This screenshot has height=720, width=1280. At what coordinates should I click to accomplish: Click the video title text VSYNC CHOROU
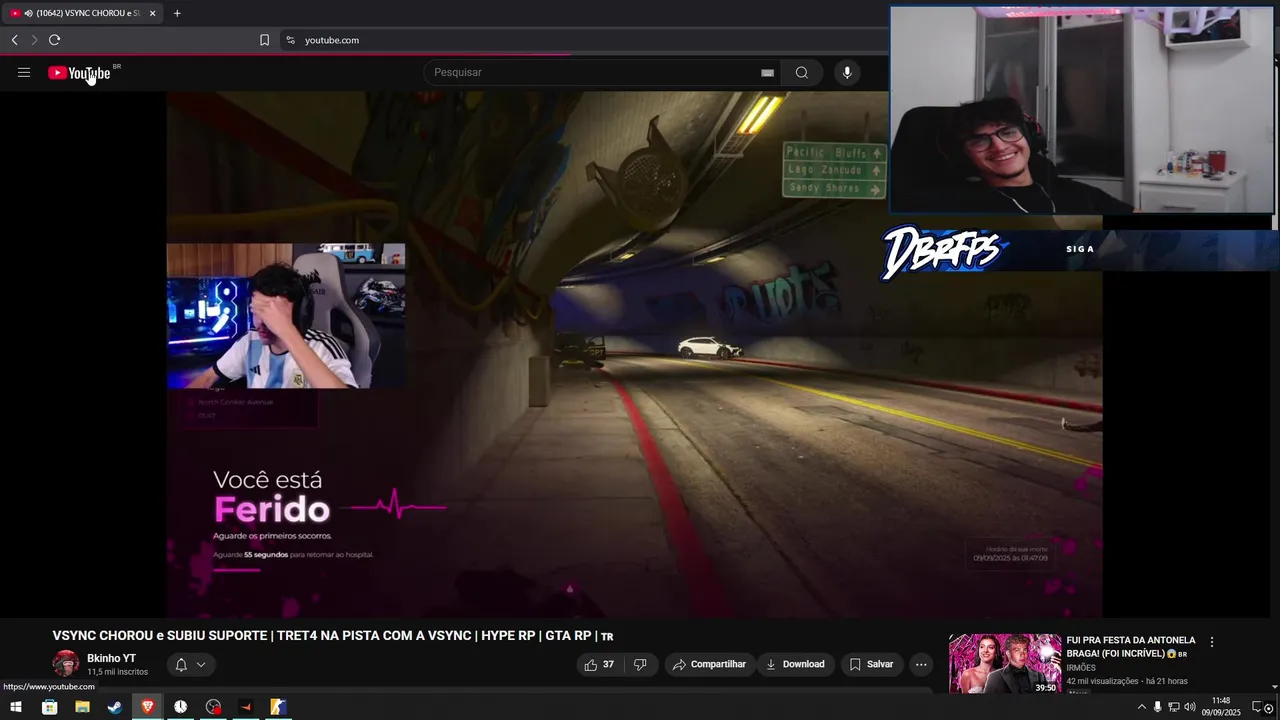pos(332,636)
